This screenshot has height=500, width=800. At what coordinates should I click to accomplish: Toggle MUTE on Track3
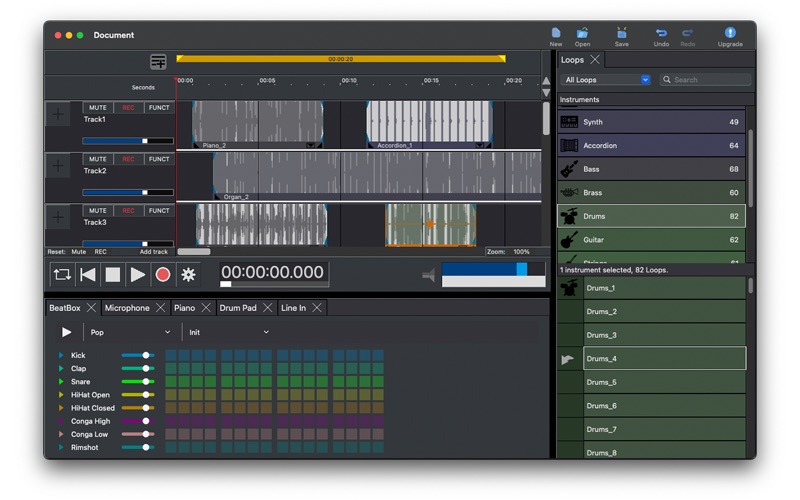pyautogui.click(x=97, y=211)
